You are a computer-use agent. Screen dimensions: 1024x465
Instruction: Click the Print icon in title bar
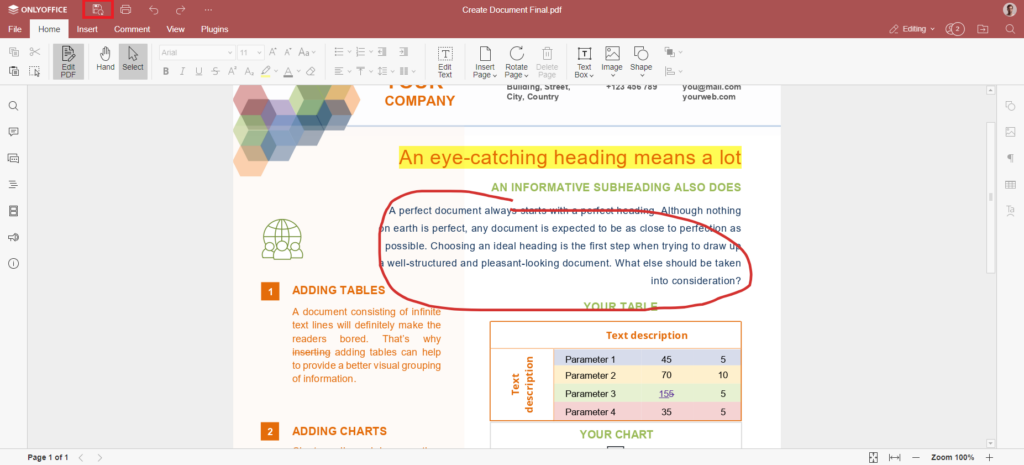coord(126,10)
